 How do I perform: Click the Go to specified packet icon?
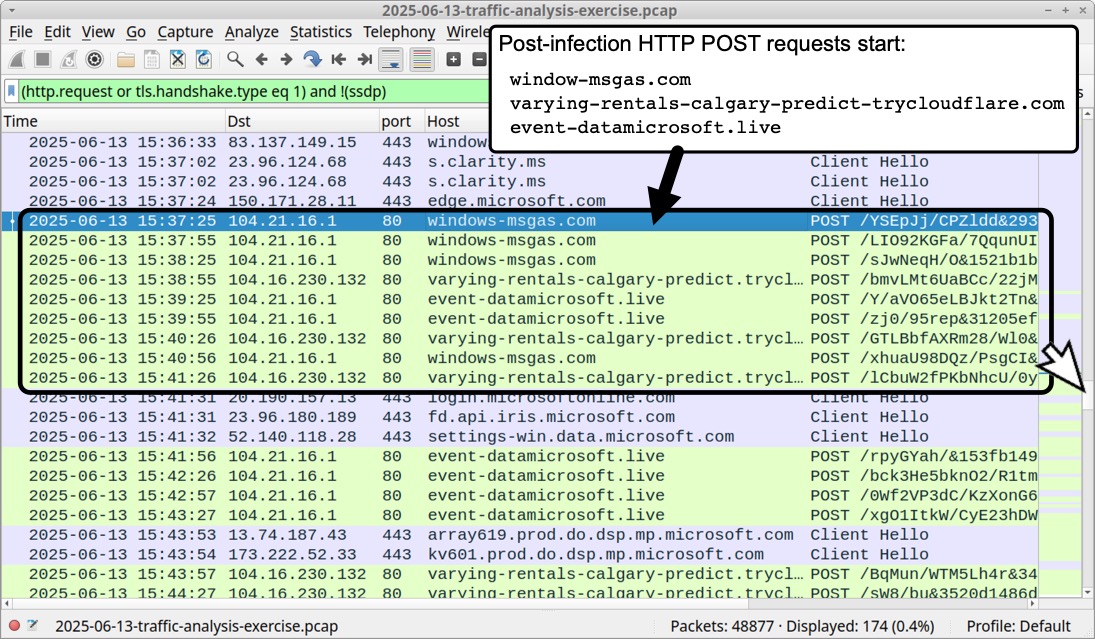click(312, 59)
